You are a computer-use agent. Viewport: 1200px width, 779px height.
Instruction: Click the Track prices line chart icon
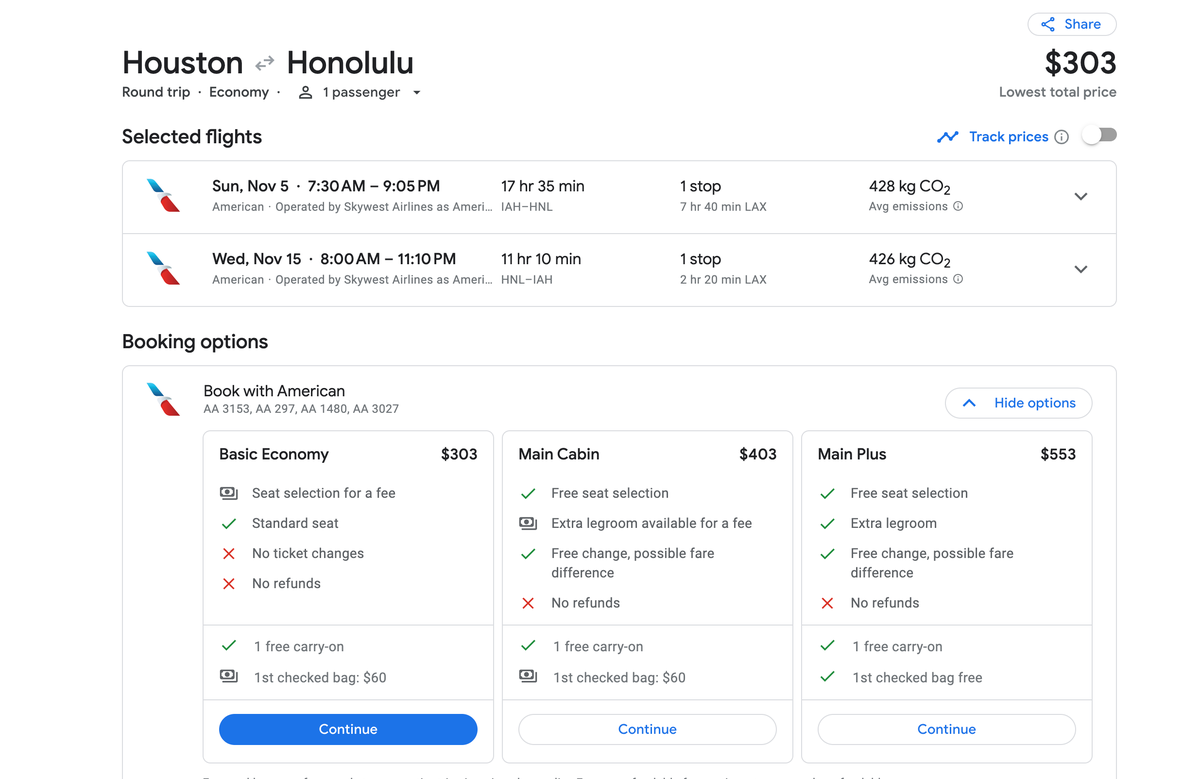click(x=948, y=136)
